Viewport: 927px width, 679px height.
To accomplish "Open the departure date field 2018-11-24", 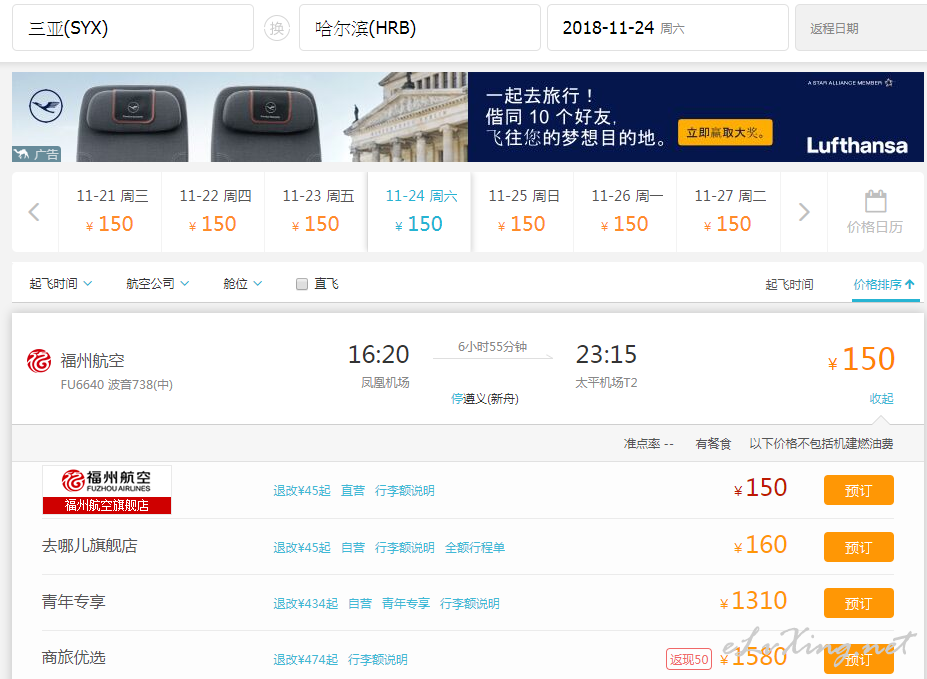I will (667, 28).
